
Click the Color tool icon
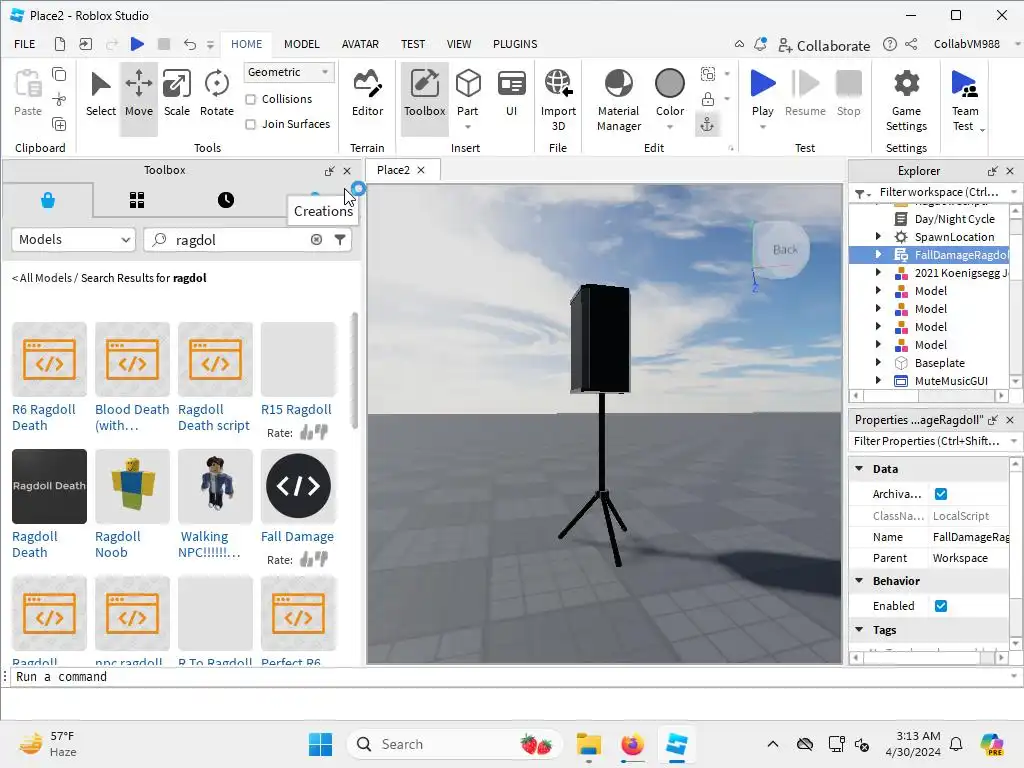(x=670, y=85)
